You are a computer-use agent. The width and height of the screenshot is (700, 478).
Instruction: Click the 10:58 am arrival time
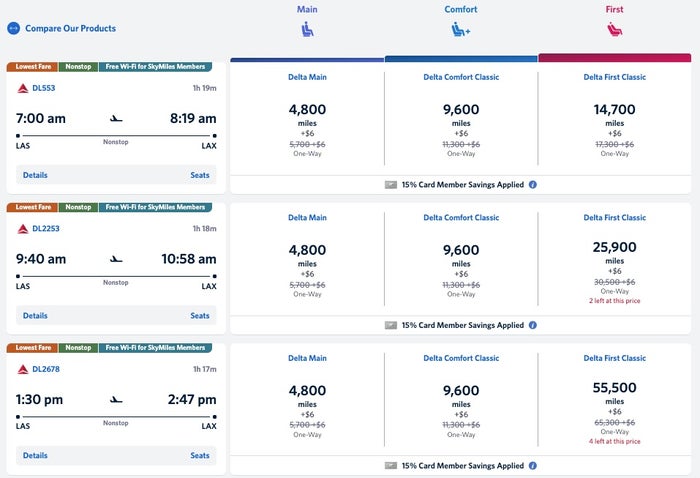point(189,259)
